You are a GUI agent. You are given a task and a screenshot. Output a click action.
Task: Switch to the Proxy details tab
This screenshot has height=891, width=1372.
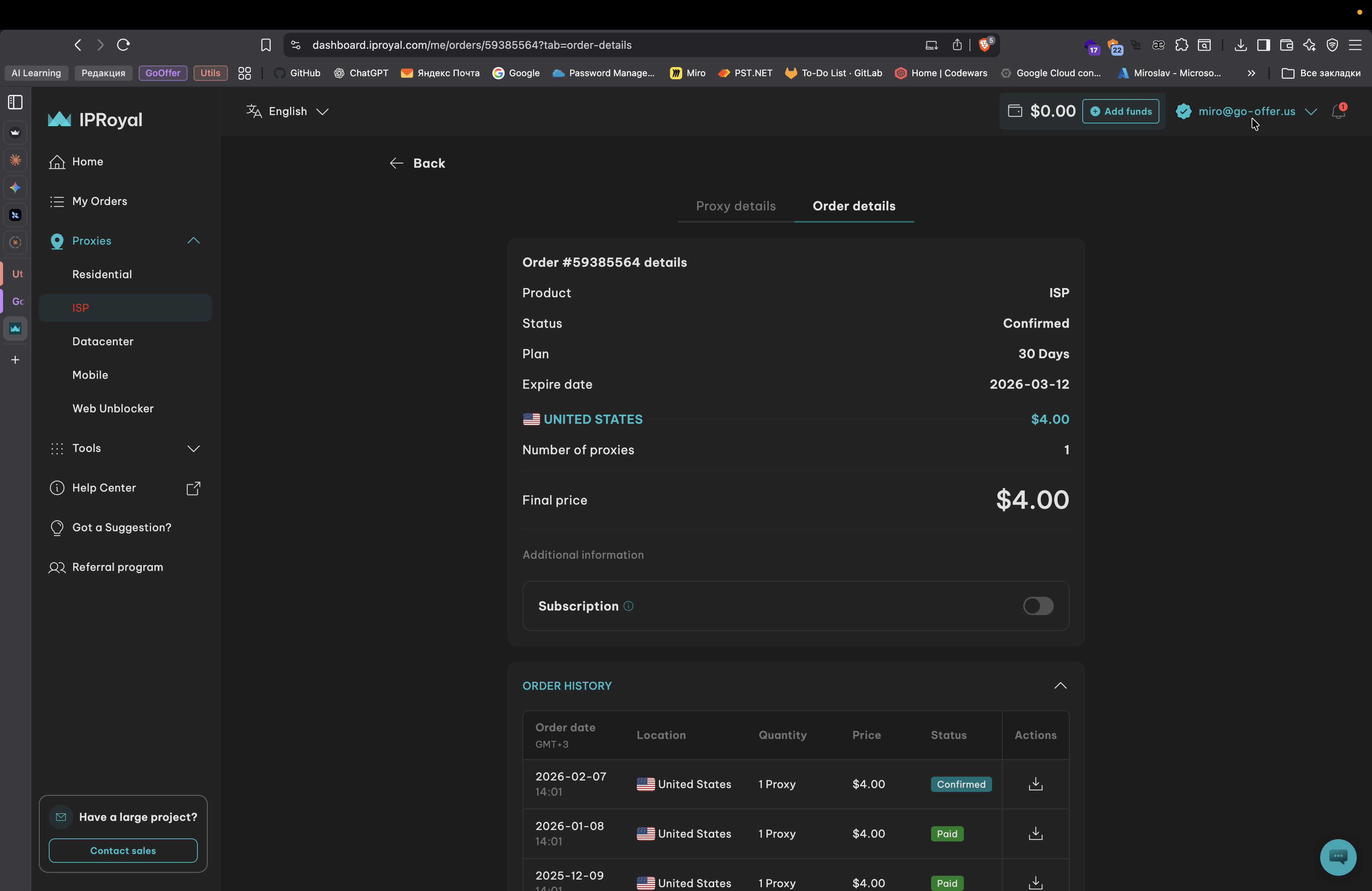[x=736, y=206]
